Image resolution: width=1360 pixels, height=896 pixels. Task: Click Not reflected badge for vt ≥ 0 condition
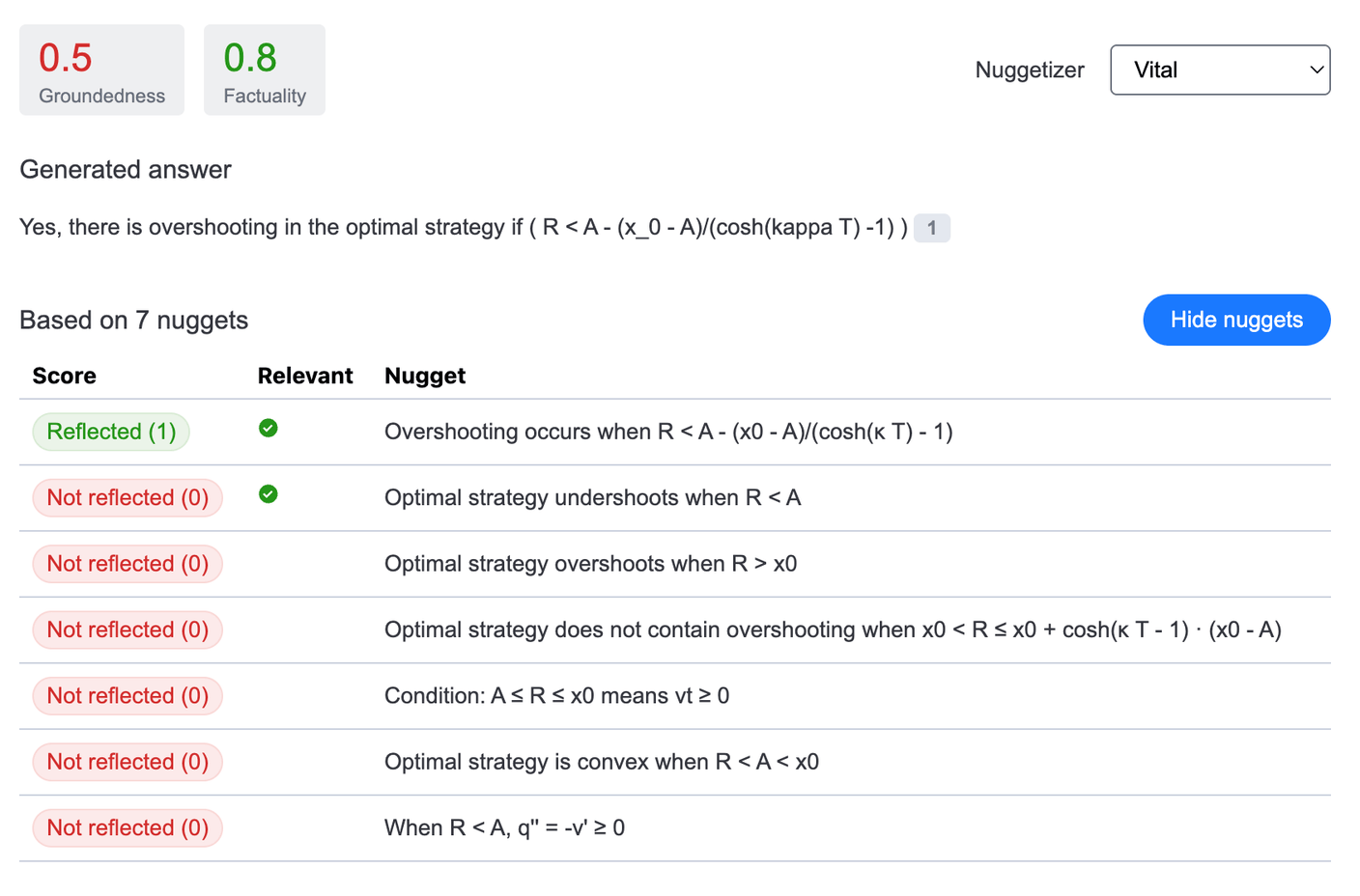point(127,696)
